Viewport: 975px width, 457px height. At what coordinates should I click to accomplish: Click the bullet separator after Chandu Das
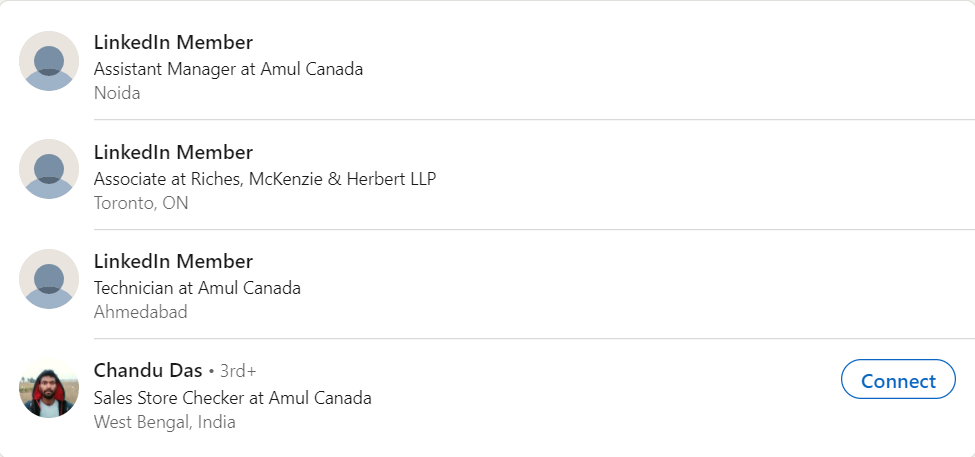pyautogui.click(x=211, y=371)
